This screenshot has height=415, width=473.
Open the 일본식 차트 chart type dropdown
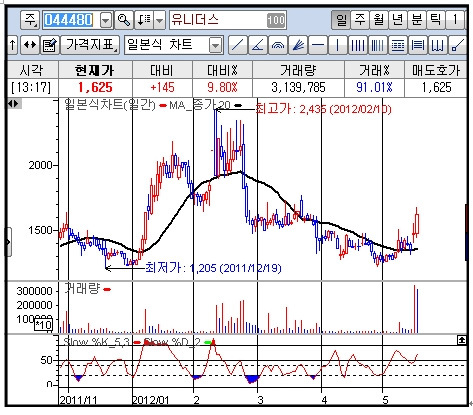pyautogui.click(x=216, y=45)
